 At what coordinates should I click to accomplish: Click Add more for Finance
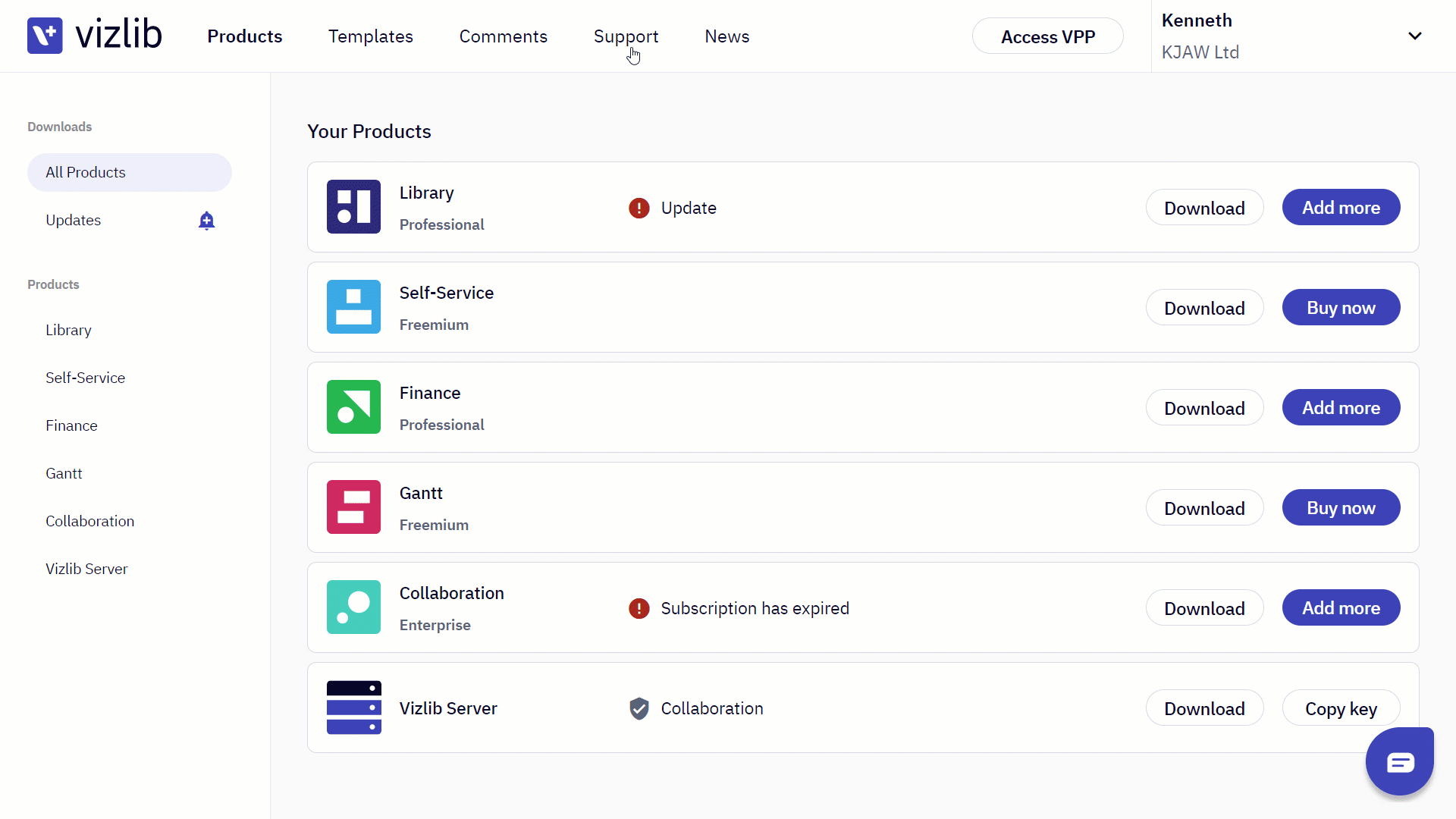[x=1341, y=408]
